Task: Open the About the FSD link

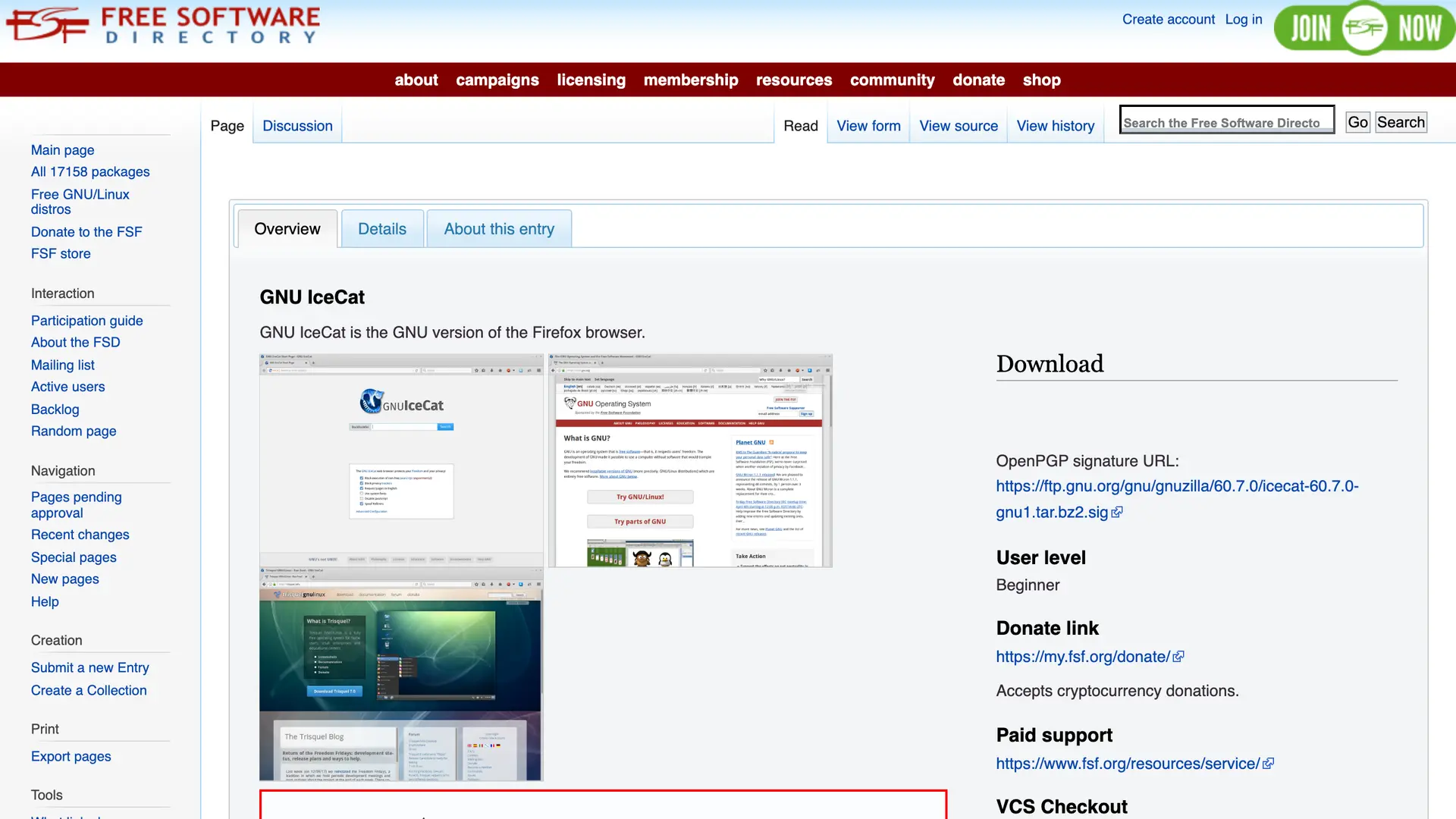Action: tap(76, 343)
